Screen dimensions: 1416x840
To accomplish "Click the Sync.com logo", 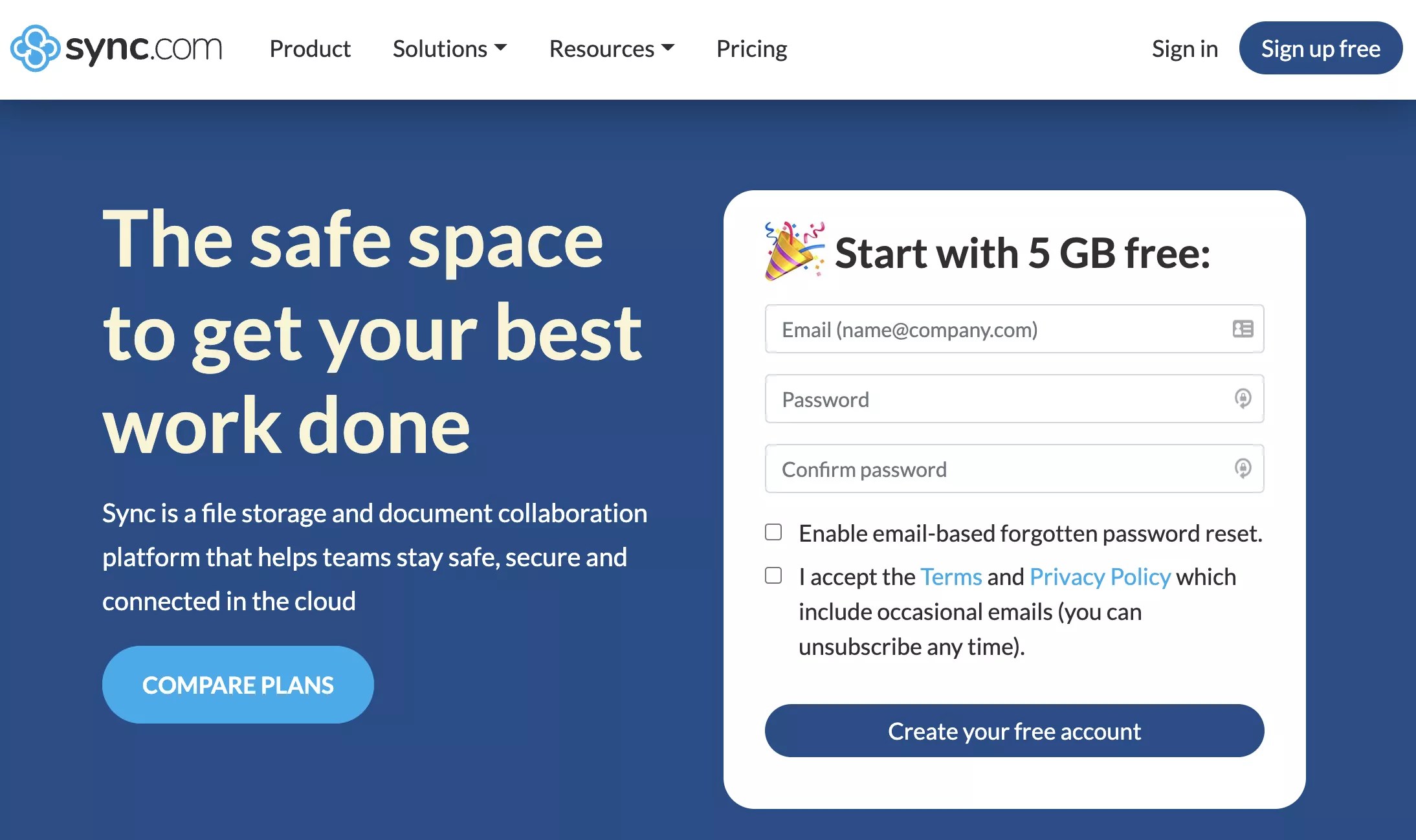I will tap(116, 47).
